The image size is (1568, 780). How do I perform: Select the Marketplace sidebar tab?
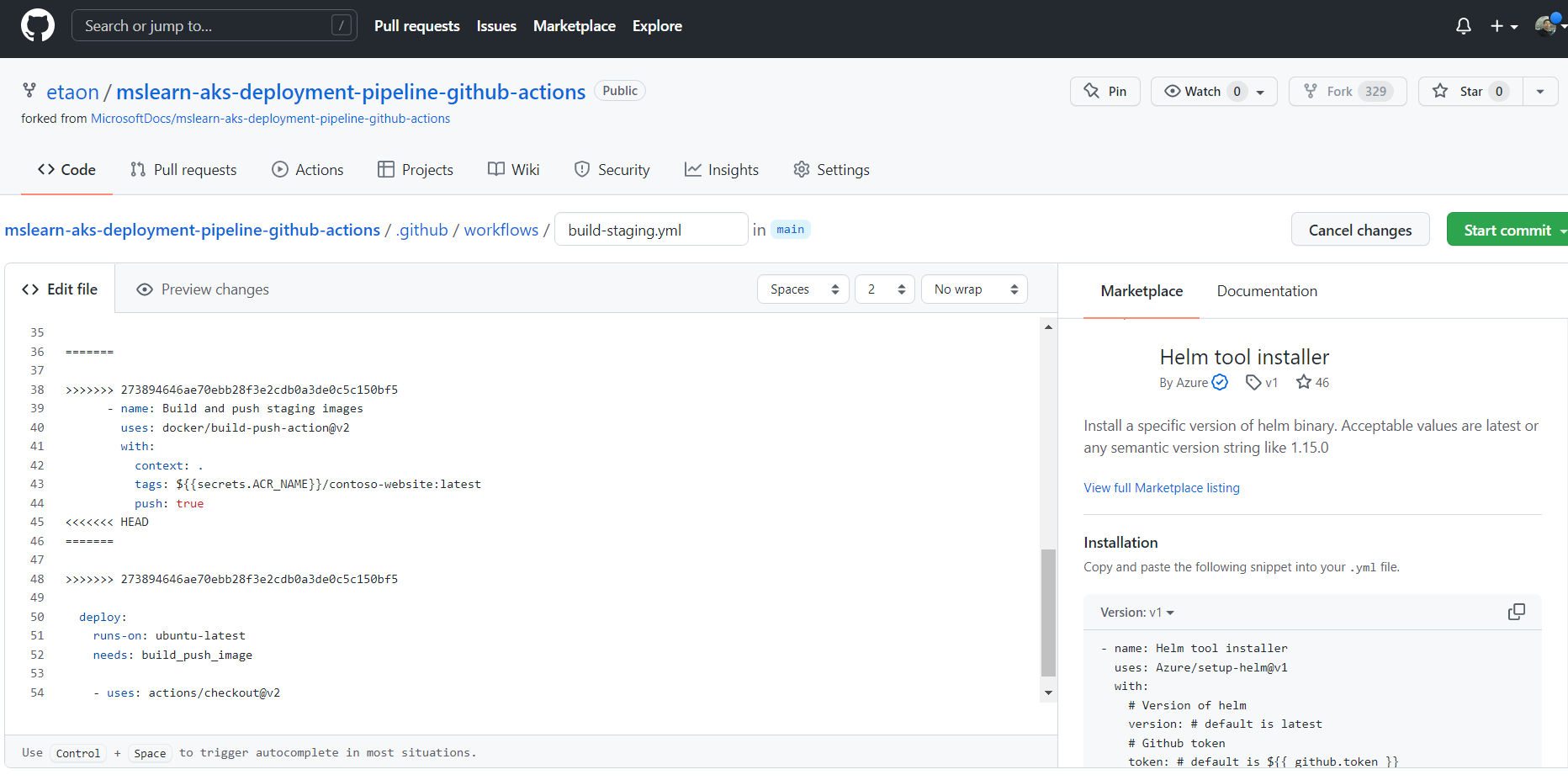[1142, 291]
